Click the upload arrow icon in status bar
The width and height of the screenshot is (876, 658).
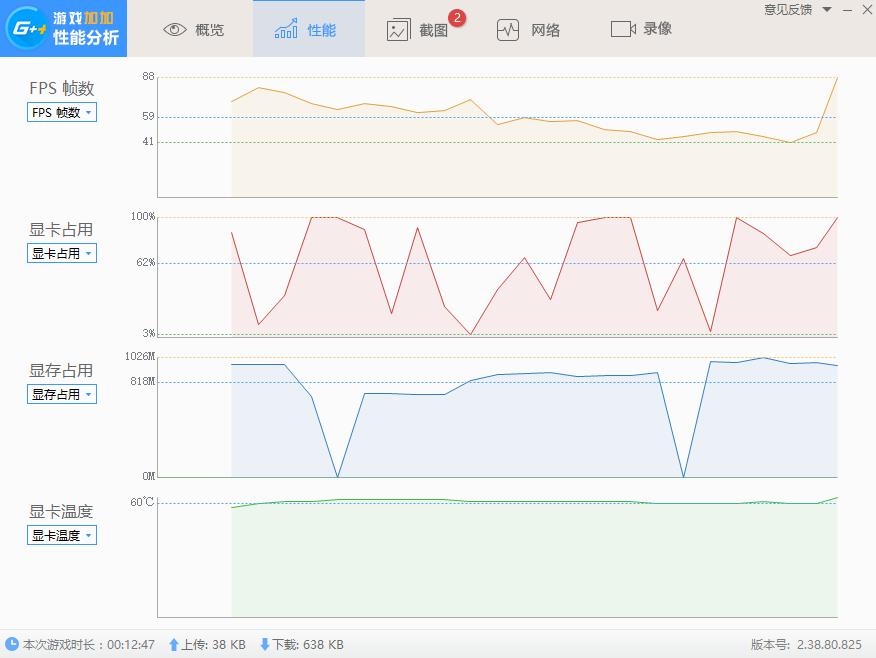tap(173, 645)
